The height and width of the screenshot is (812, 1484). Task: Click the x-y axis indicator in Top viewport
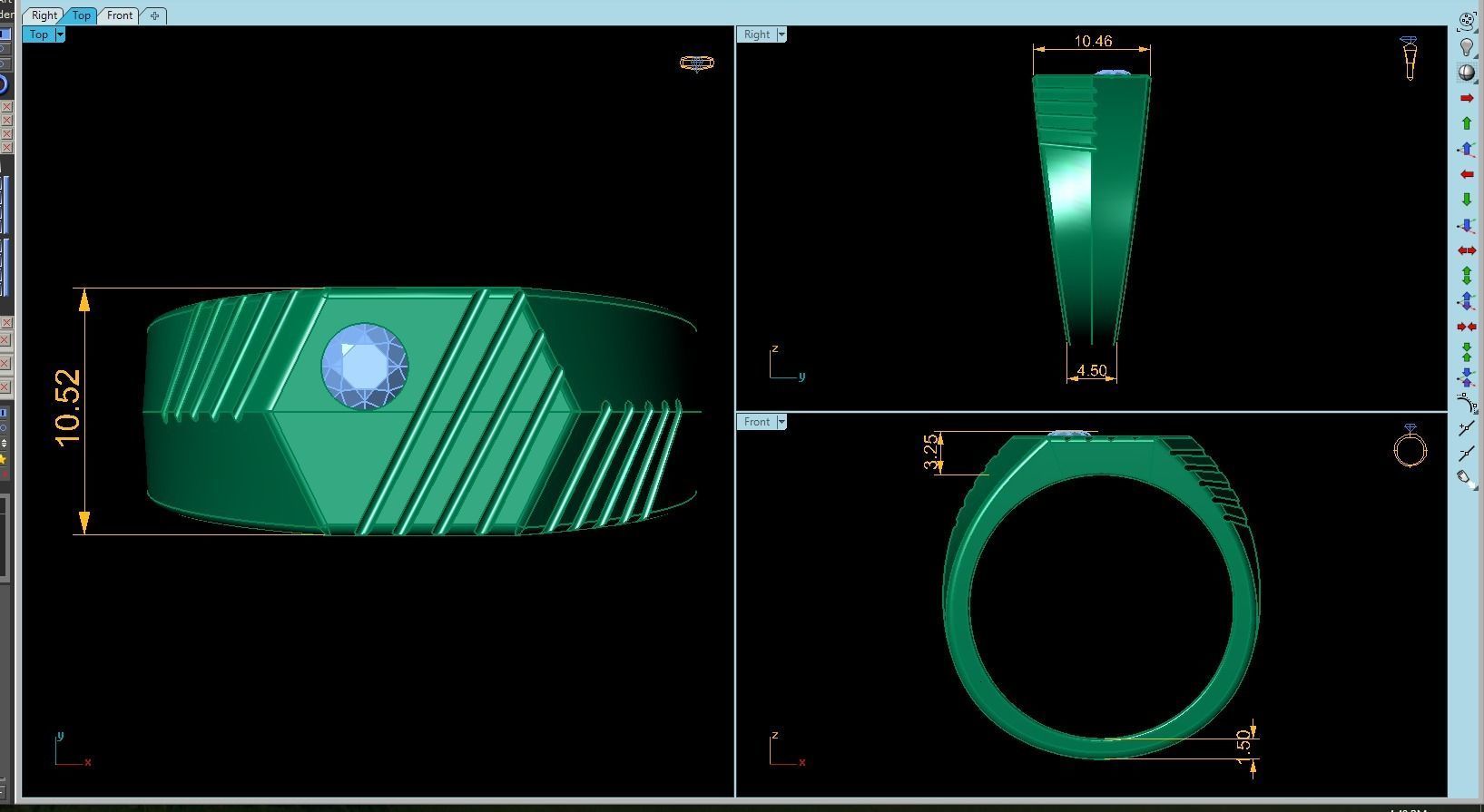pos(73,749)
